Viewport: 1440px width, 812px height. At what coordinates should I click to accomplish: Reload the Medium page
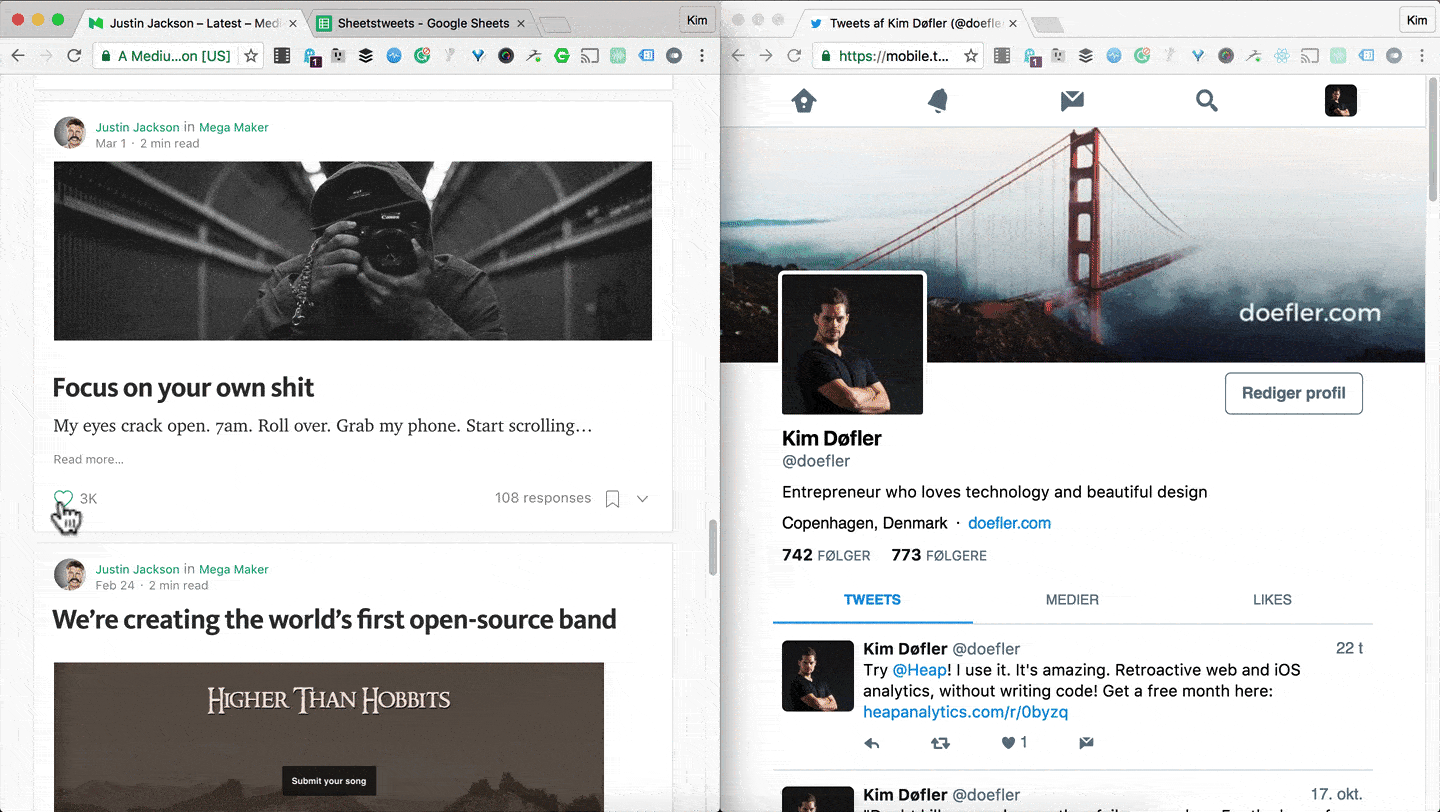[74, 56]
